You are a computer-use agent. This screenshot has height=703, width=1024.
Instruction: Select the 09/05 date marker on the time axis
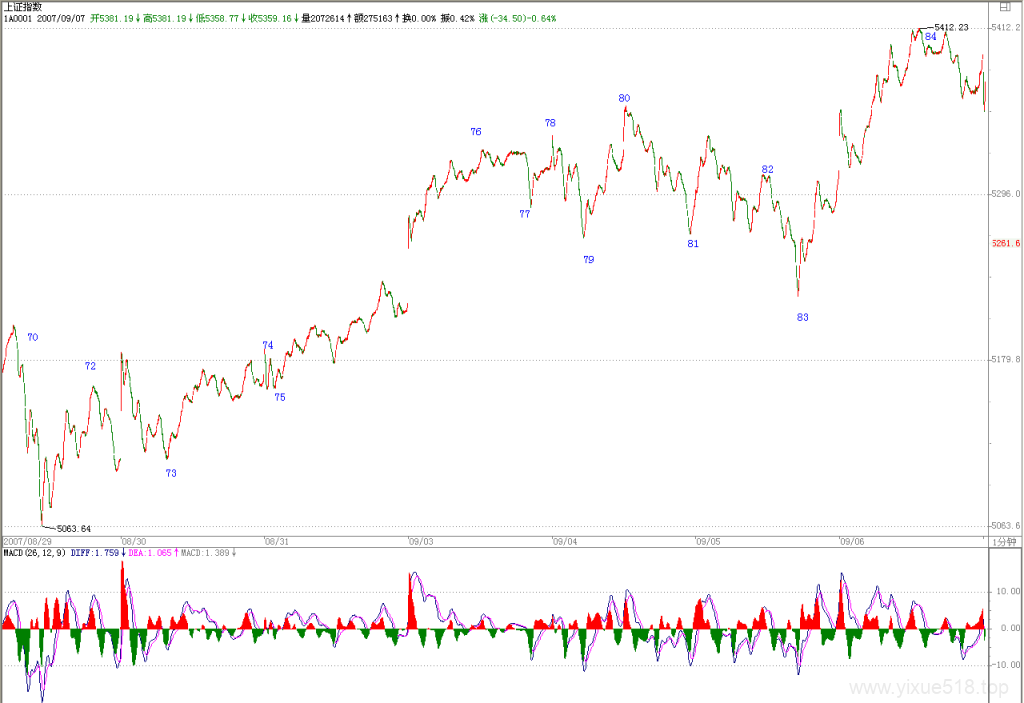click(x=708, y=542)
